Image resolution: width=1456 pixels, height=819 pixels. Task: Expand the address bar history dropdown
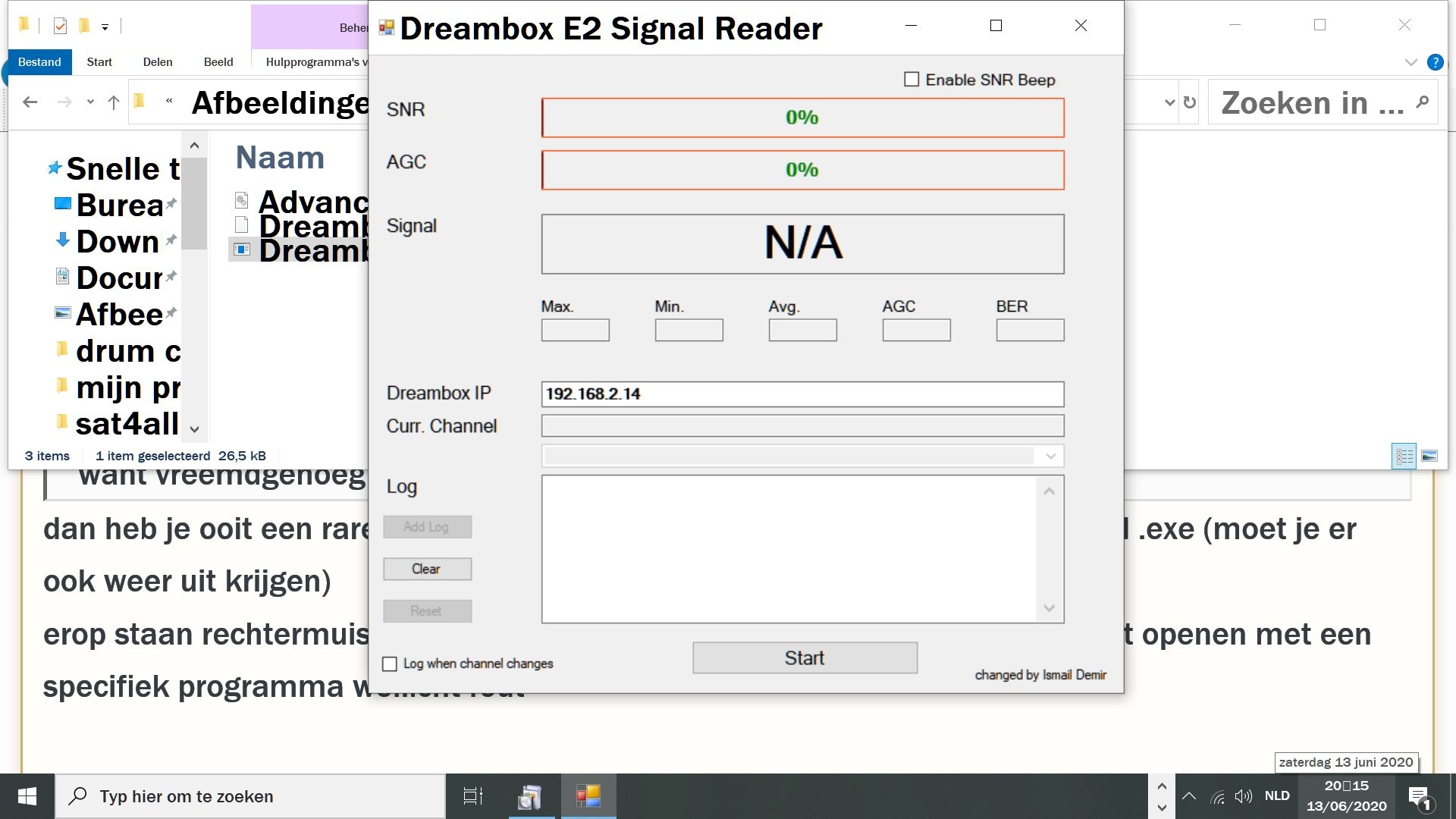[x=1169, y=102]
